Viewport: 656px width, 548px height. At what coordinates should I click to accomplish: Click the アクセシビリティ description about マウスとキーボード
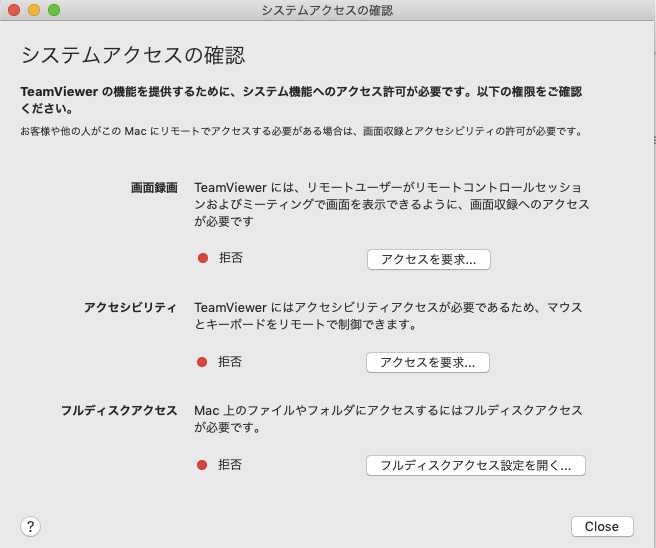click(x=388, y=316)
